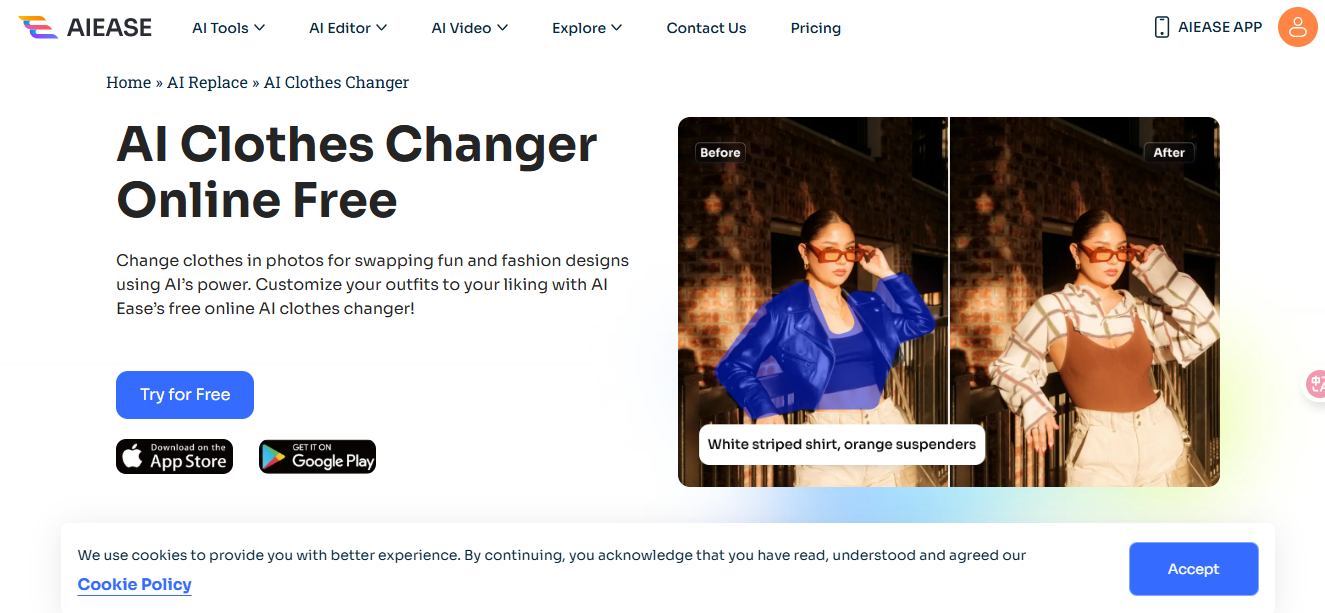Screen dimensions: 1325x613
Task: Click the phone icon beside AIEASE APP
Action: (1161, 28)
